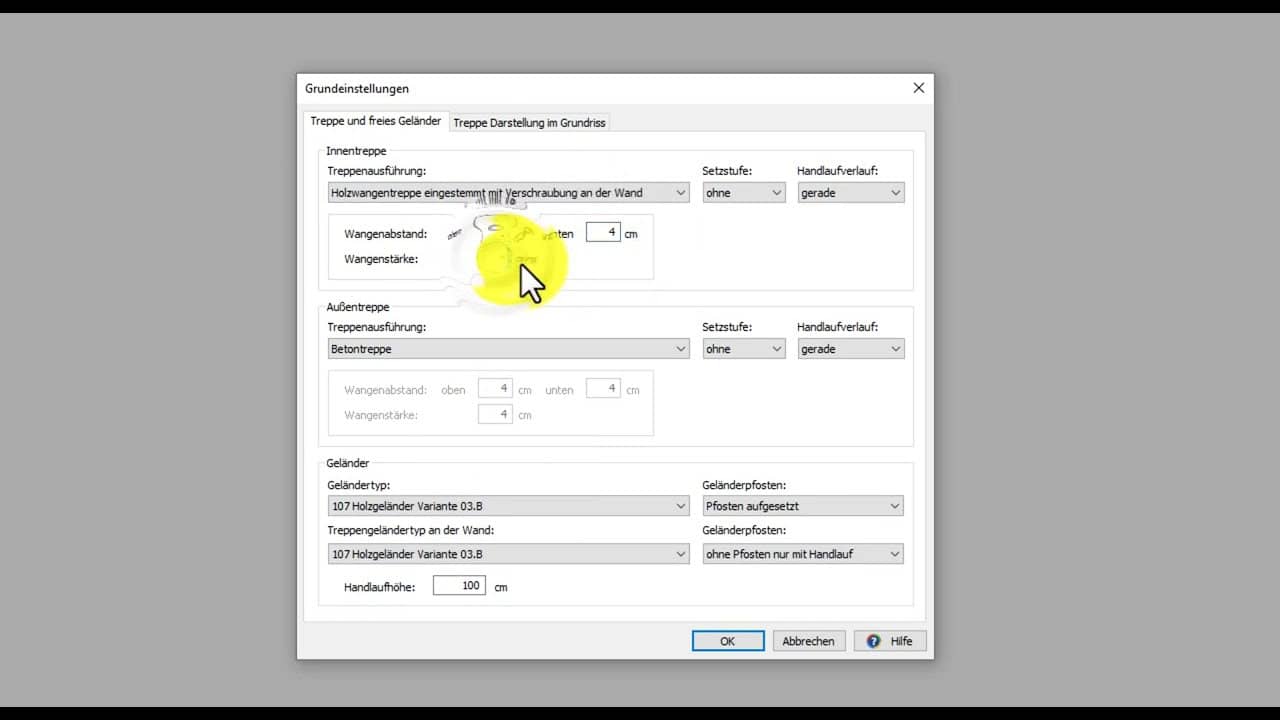Click the Hilfe button
Image resolution: width=1280 pixels, height=720 pixels.
(x=890, y=641)
